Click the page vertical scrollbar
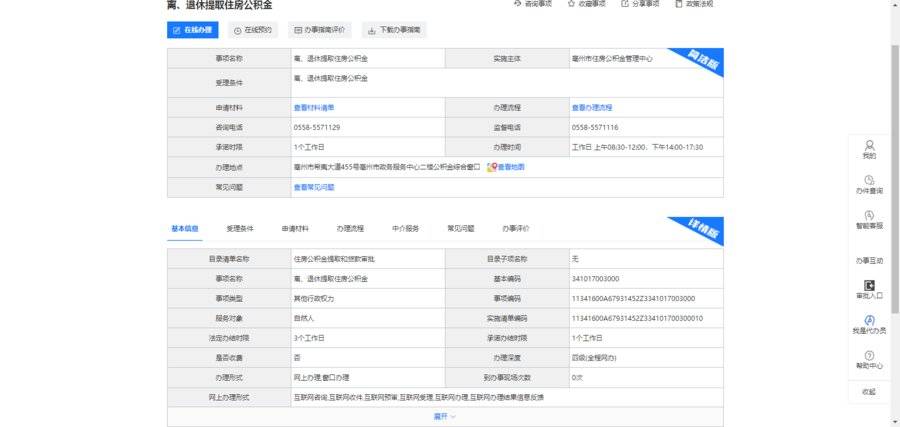The image size is (900, 427). pyautogui.click(x=895, y=178)
